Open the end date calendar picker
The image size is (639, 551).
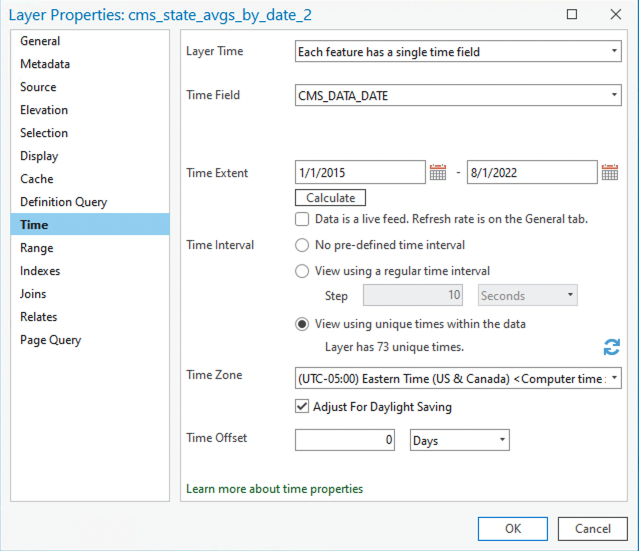(x=610, y=173)
